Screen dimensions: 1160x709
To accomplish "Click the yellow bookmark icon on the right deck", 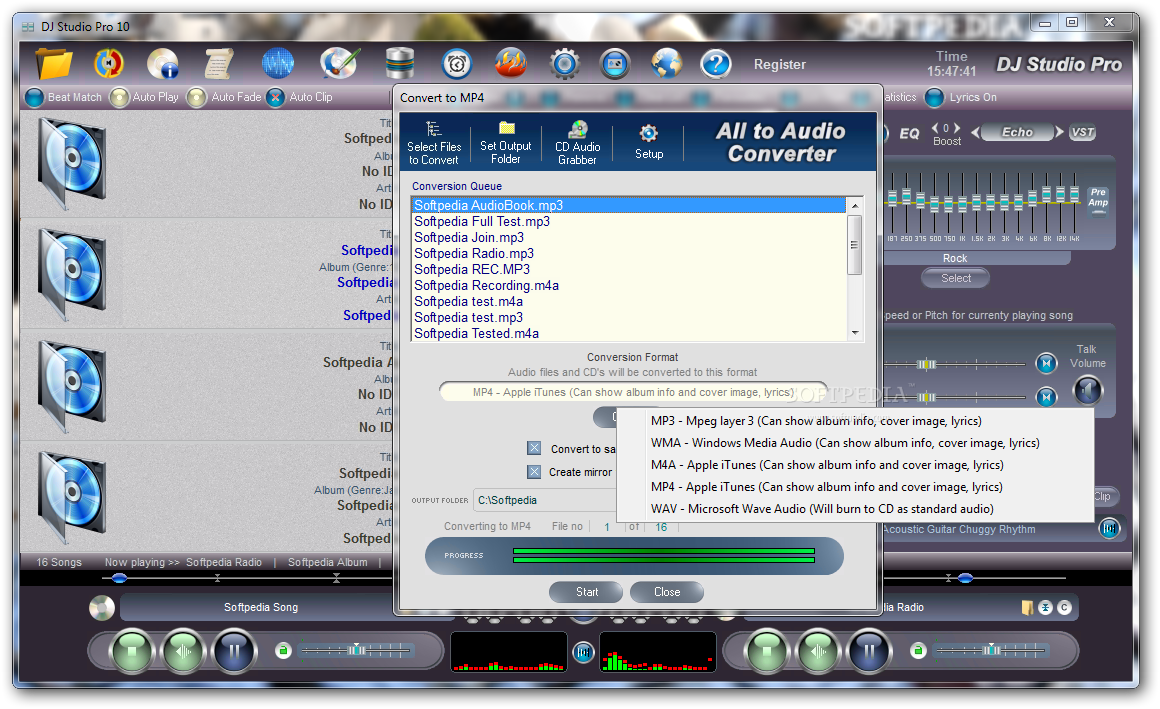I will point(1028,608).
